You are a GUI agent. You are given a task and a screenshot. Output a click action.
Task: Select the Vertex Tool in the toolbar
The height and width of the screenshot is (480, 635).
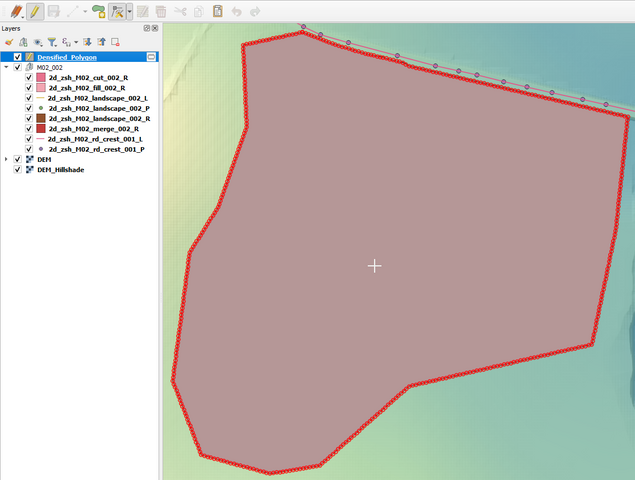(x=118, y=11)
